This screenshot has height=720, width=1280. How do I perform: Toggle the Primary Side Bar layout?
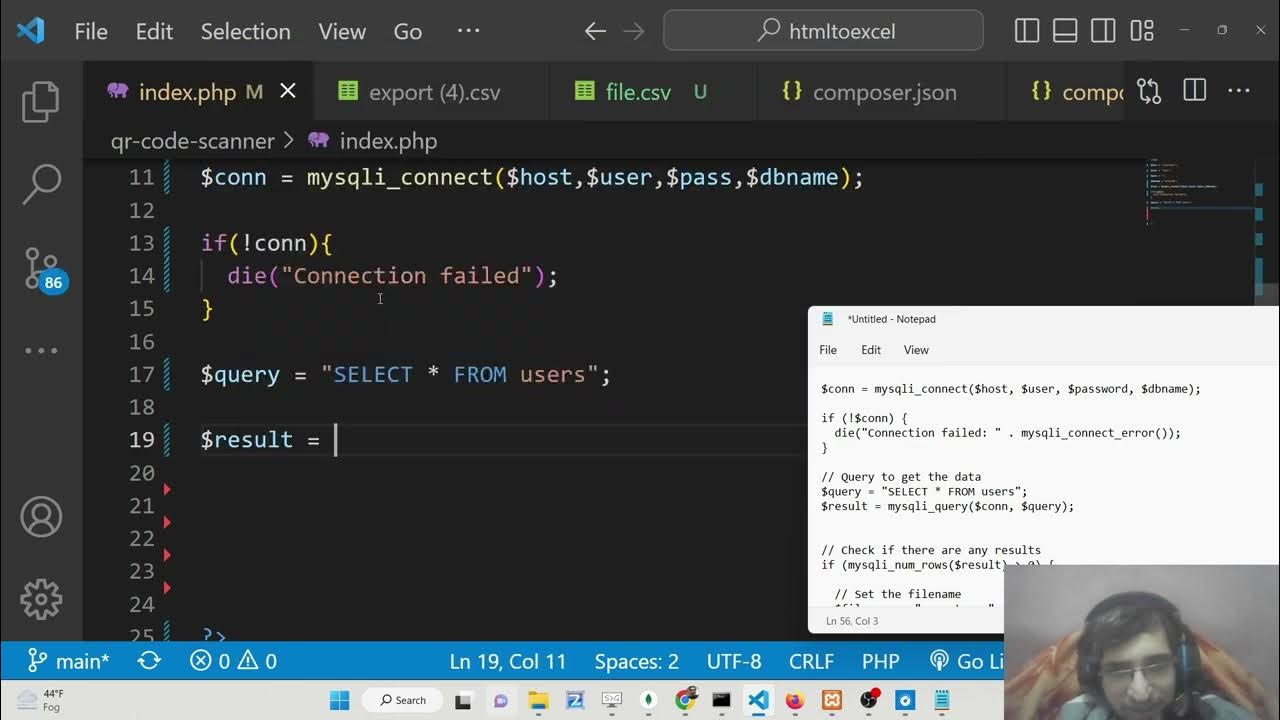(1027, 31)
